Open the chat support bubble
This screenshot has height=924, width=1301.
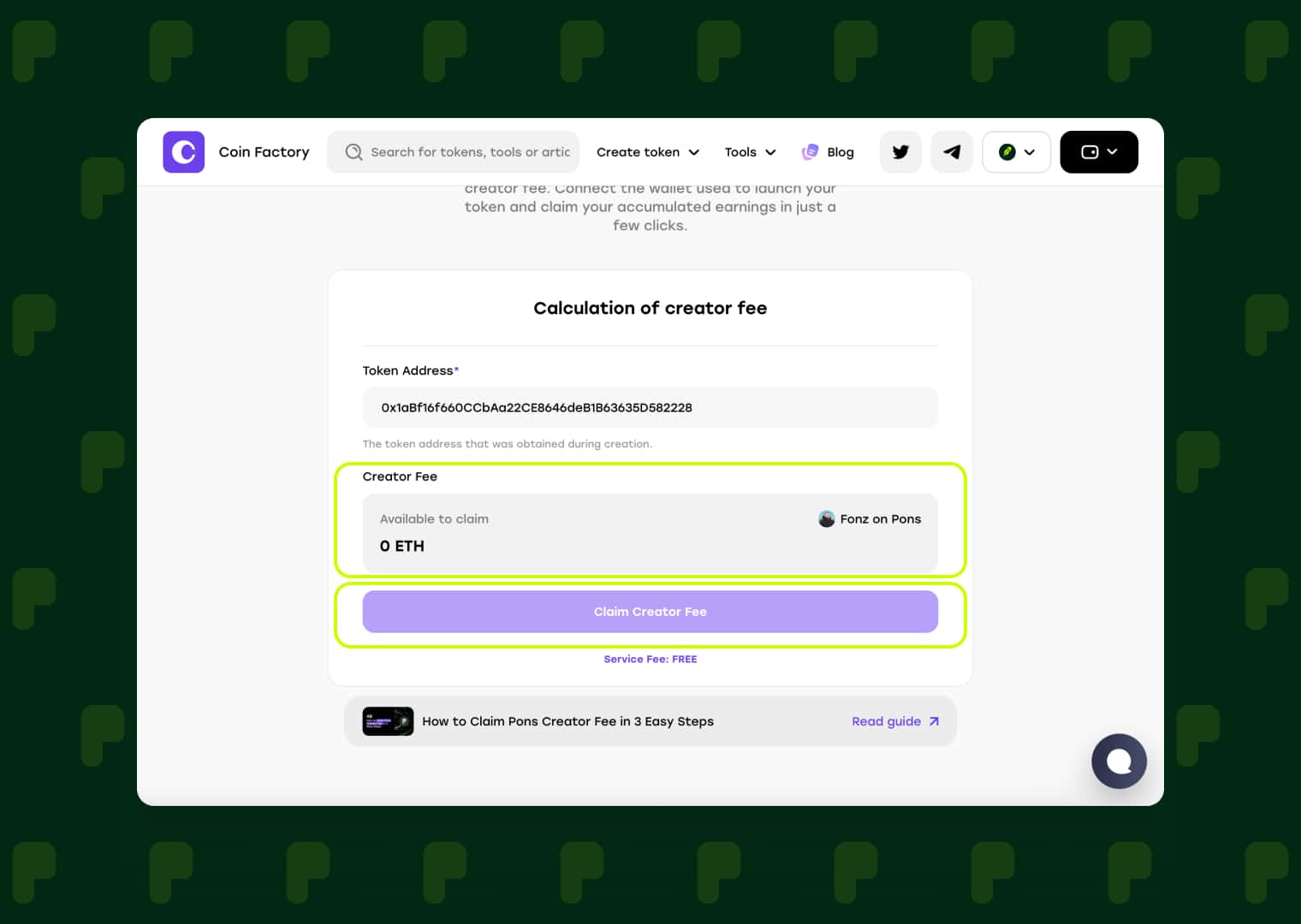point(1119,761)
